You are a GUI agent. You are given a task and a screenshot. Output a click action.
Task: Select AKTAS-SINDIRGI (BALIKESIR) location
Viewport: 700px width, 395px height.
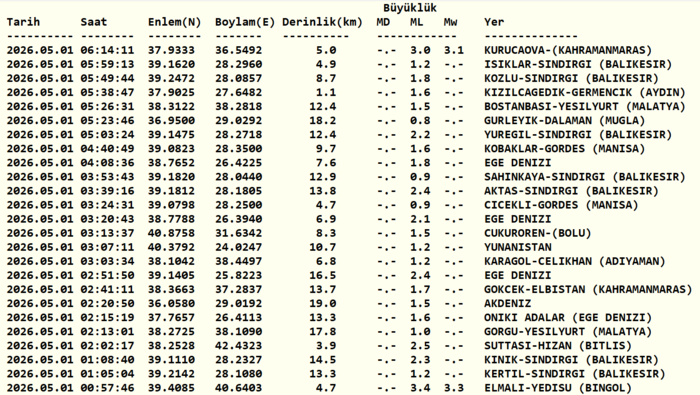pos(571,191)
